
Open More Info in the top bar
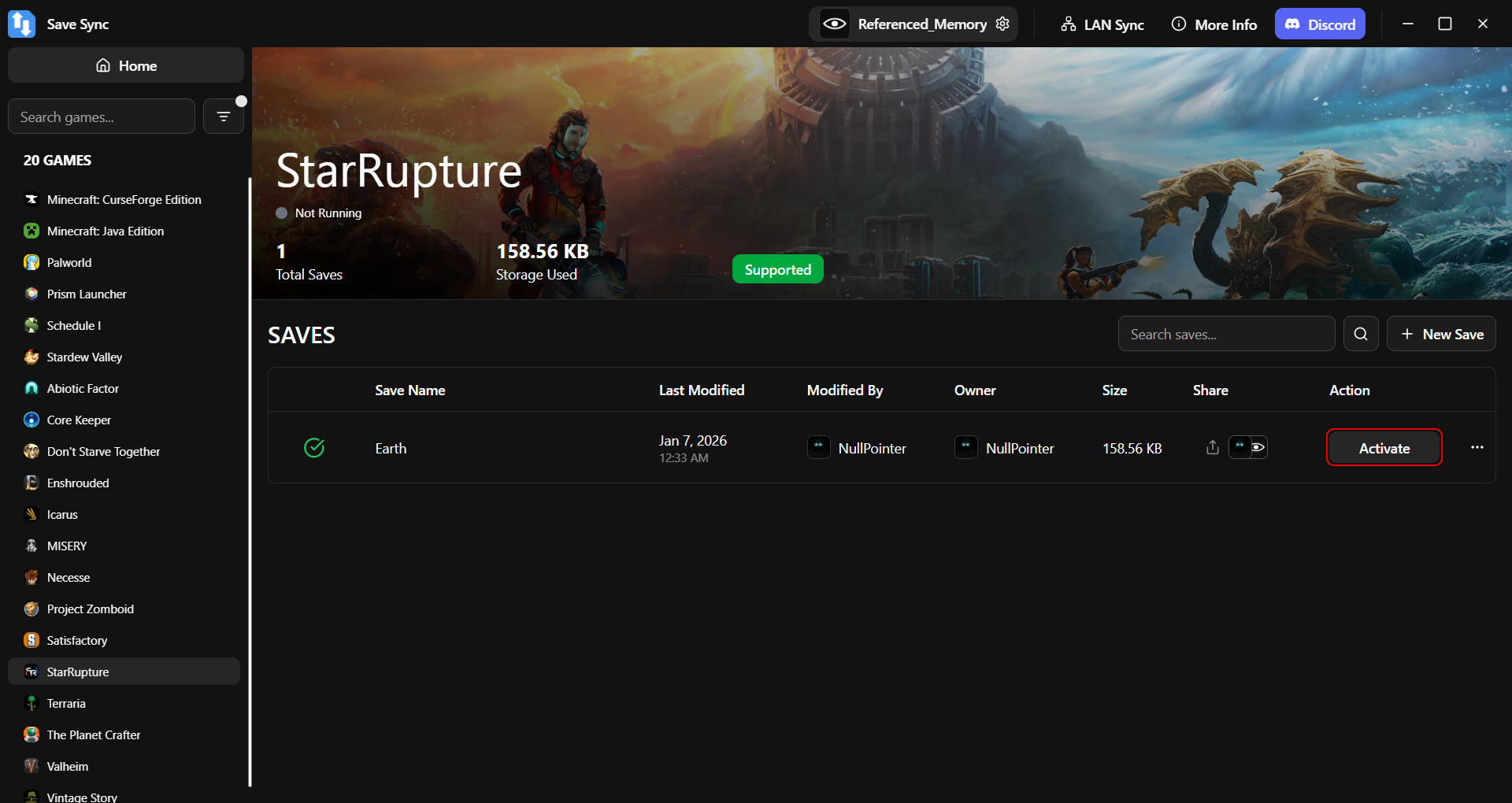pyautogui.click(x=1214, y=24)
